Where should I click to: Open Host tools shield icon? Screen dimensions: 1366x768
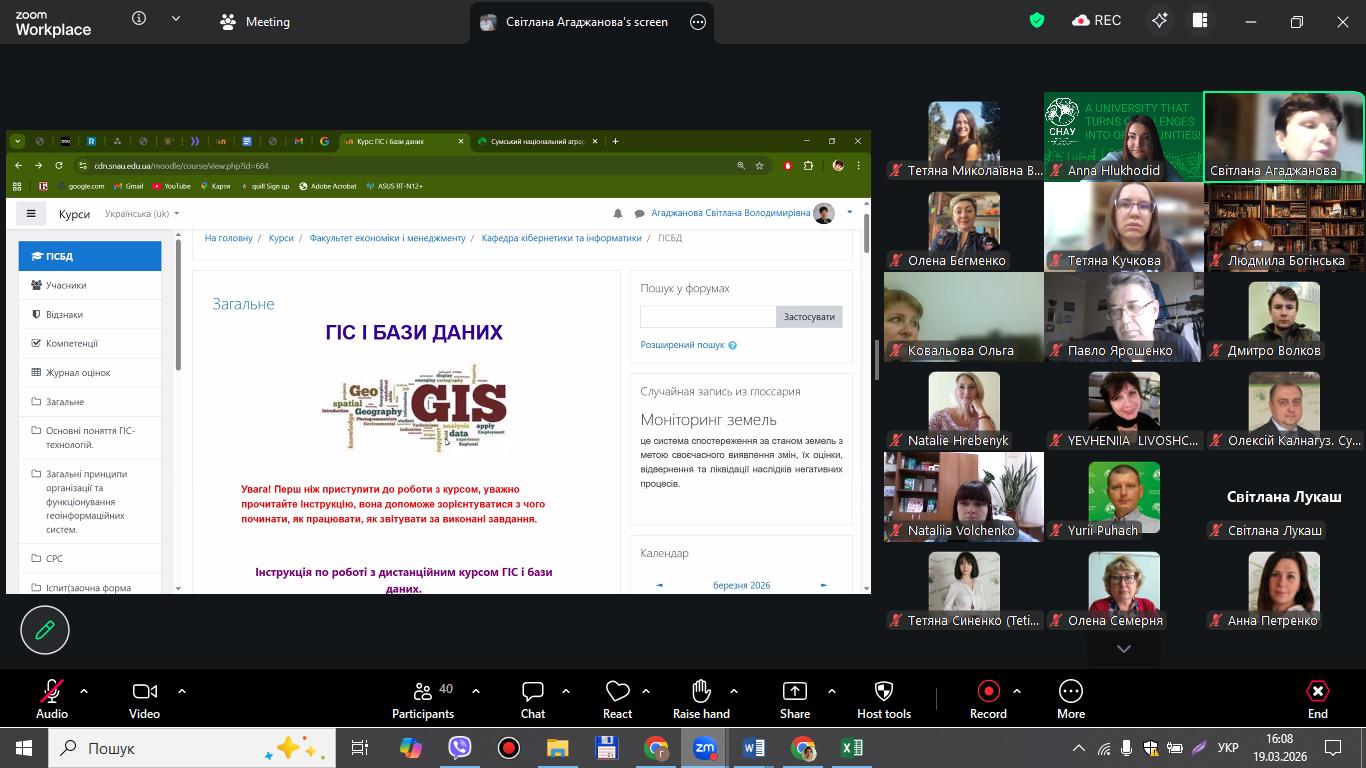tap(884, 692)
